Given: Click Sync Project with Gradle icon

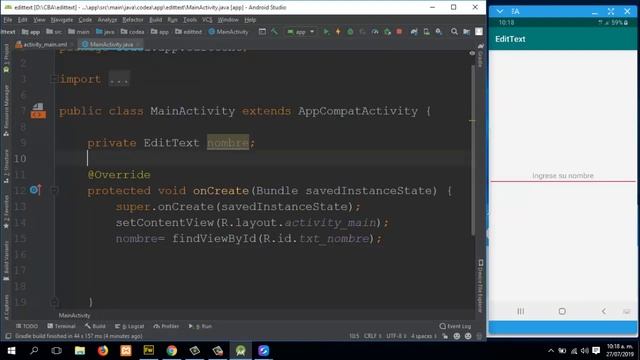Looking at the screenshot, I should pos(414,32).
